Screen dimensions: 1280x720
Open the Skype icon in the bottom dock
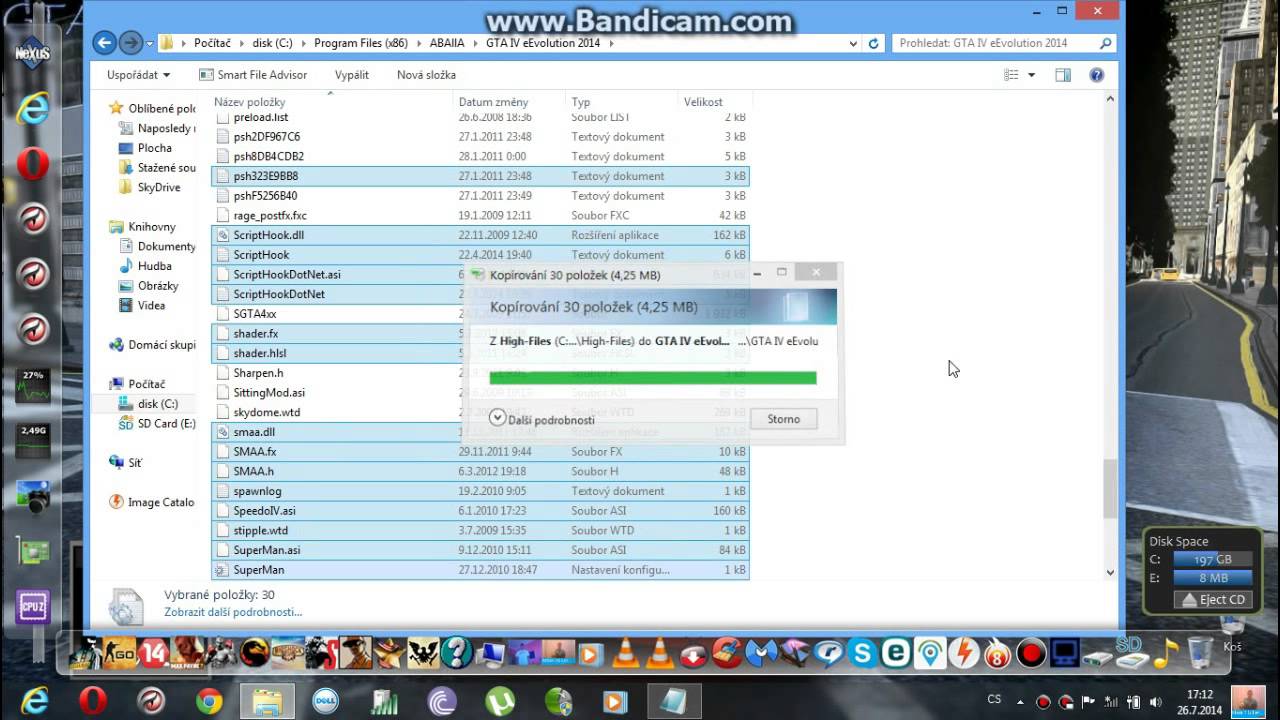point(862,653)
